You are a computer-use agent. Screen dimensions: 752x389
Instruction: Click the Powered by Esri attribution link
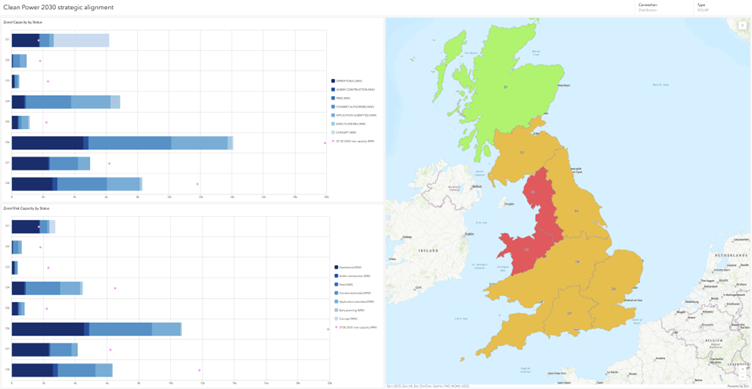coord(739,386)
